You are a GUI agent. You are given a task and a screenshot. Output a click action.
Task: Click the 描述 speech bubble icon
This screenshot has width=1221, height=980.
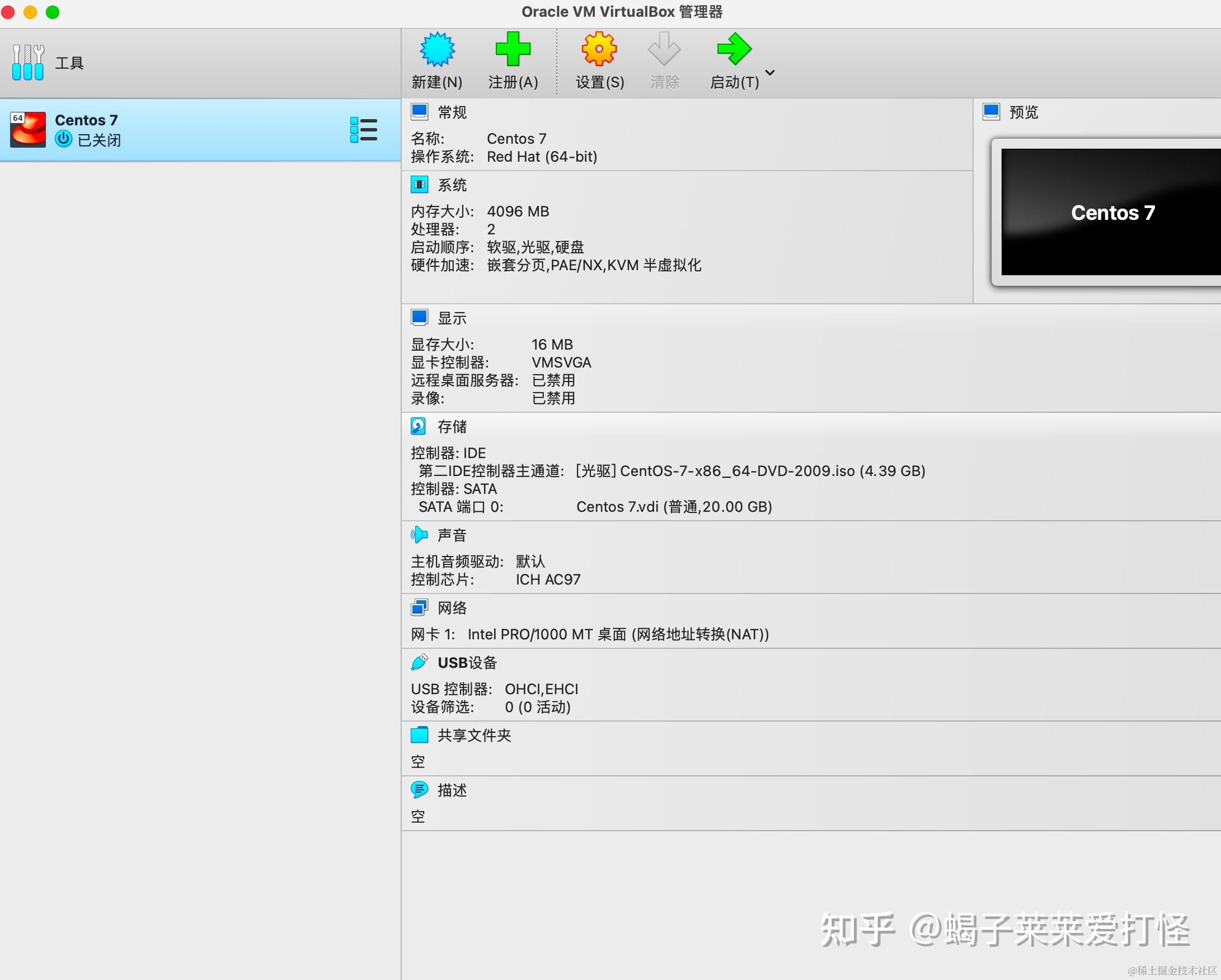[x=419, y=789]
